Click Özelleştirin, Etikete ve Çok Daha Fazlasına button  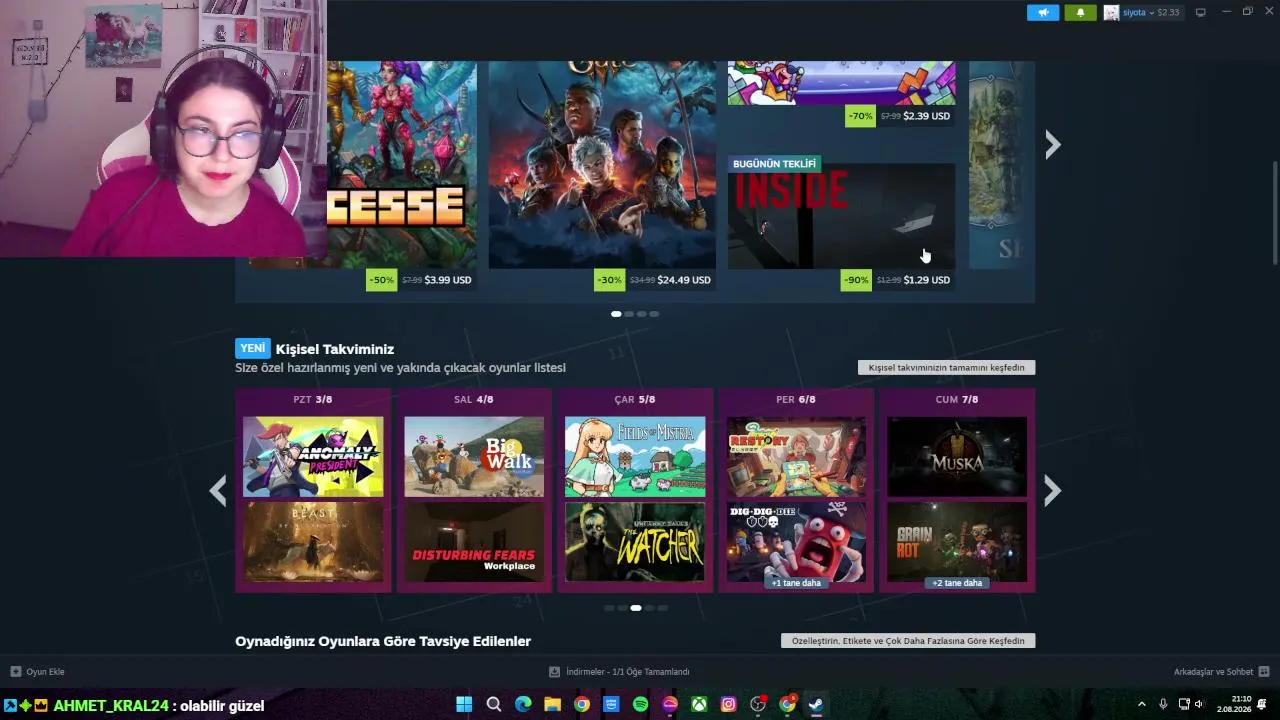pyautogui.click(x=908, y=641)
